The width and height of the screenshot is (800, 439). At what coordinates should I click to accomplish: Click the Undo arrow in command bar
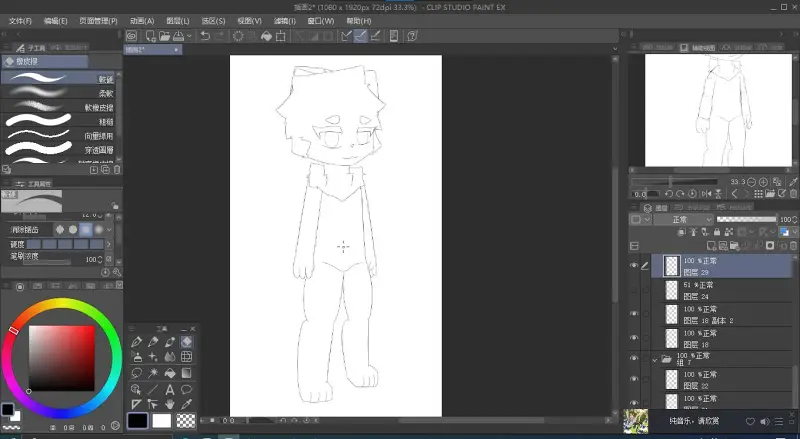click(x=205, y=36)
